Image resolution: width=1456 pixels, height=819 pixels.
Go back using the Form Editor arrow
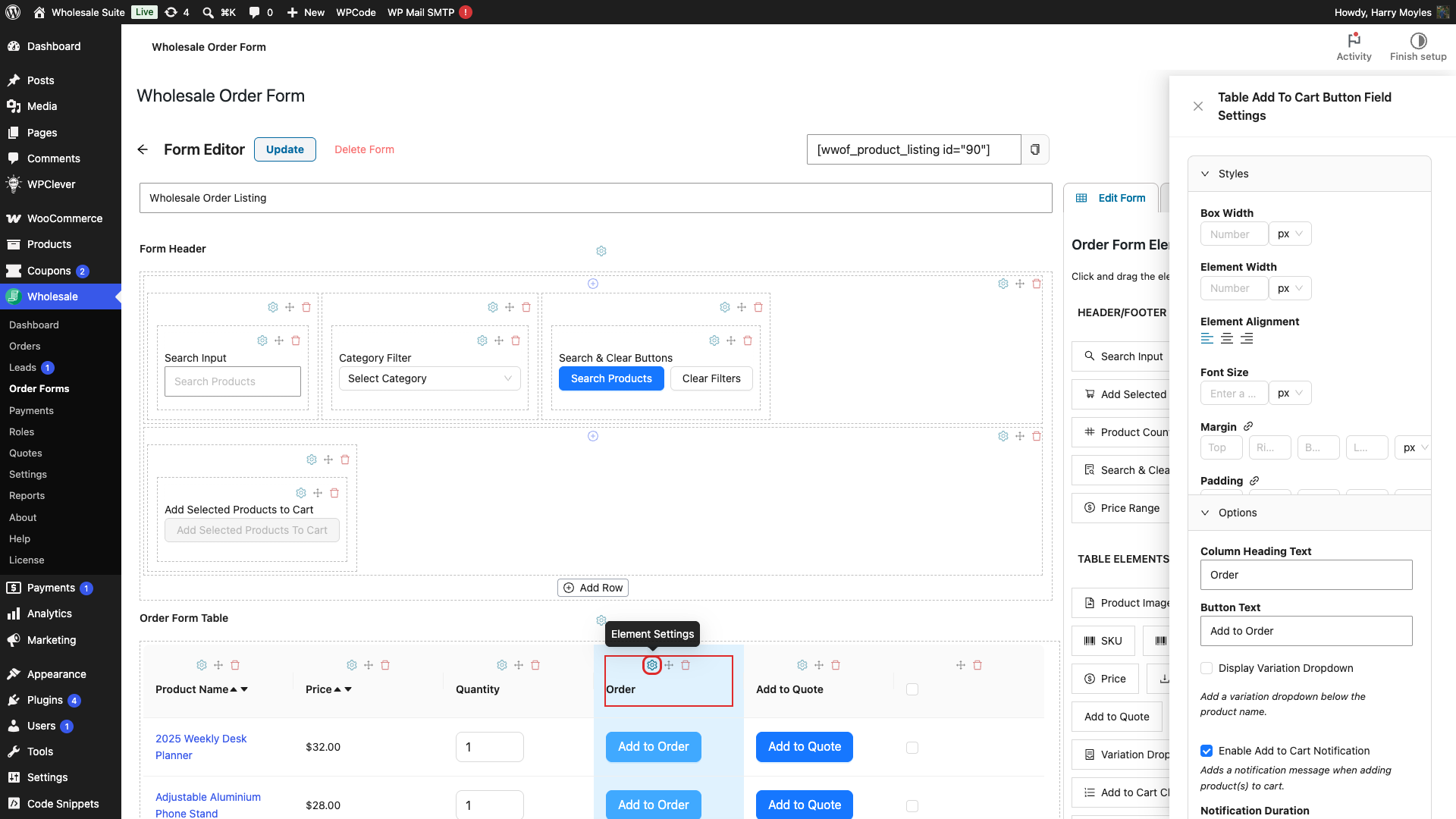[x=143, y=149]
